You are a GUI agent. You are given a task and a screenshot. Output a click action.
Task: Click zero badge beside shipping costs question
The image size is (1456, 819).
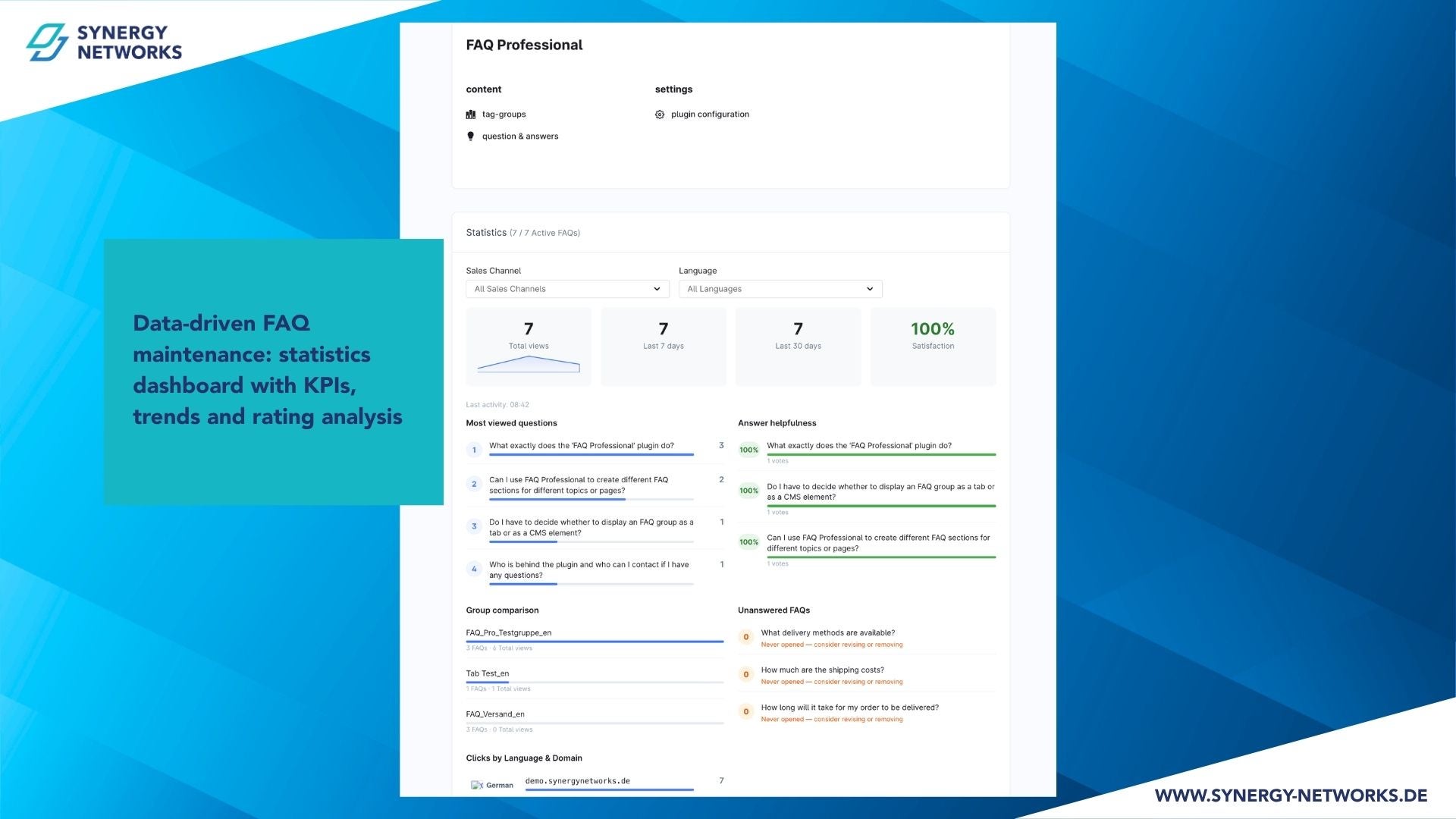746,674
